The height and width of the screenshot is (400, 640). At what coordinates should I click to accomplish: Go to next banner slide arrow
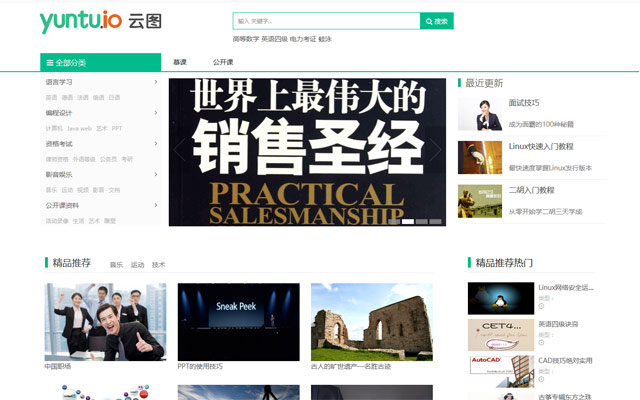click(x=435, y=150)
